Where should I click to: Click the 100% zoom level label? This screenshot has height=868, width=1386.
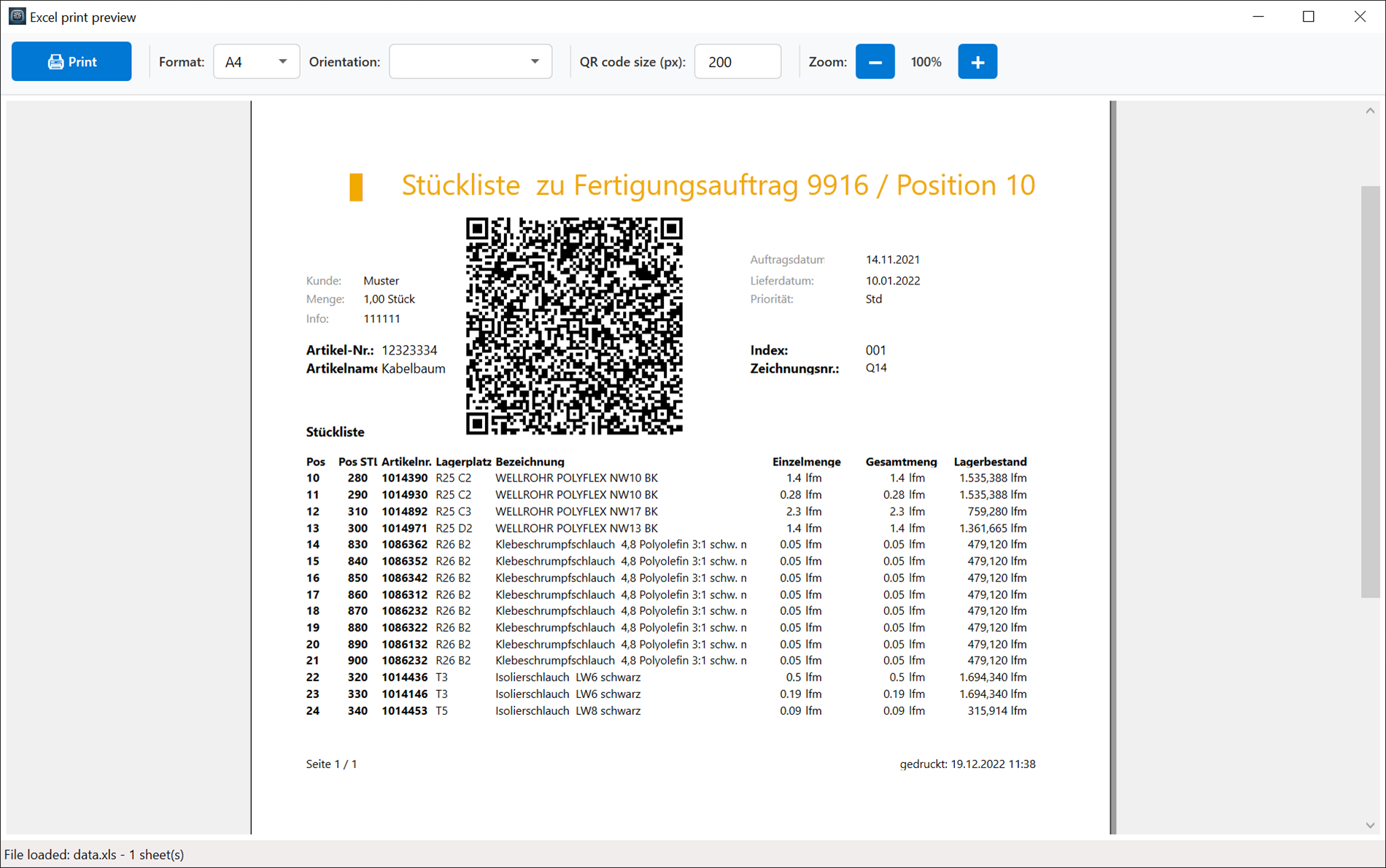(x=926, y=62)
